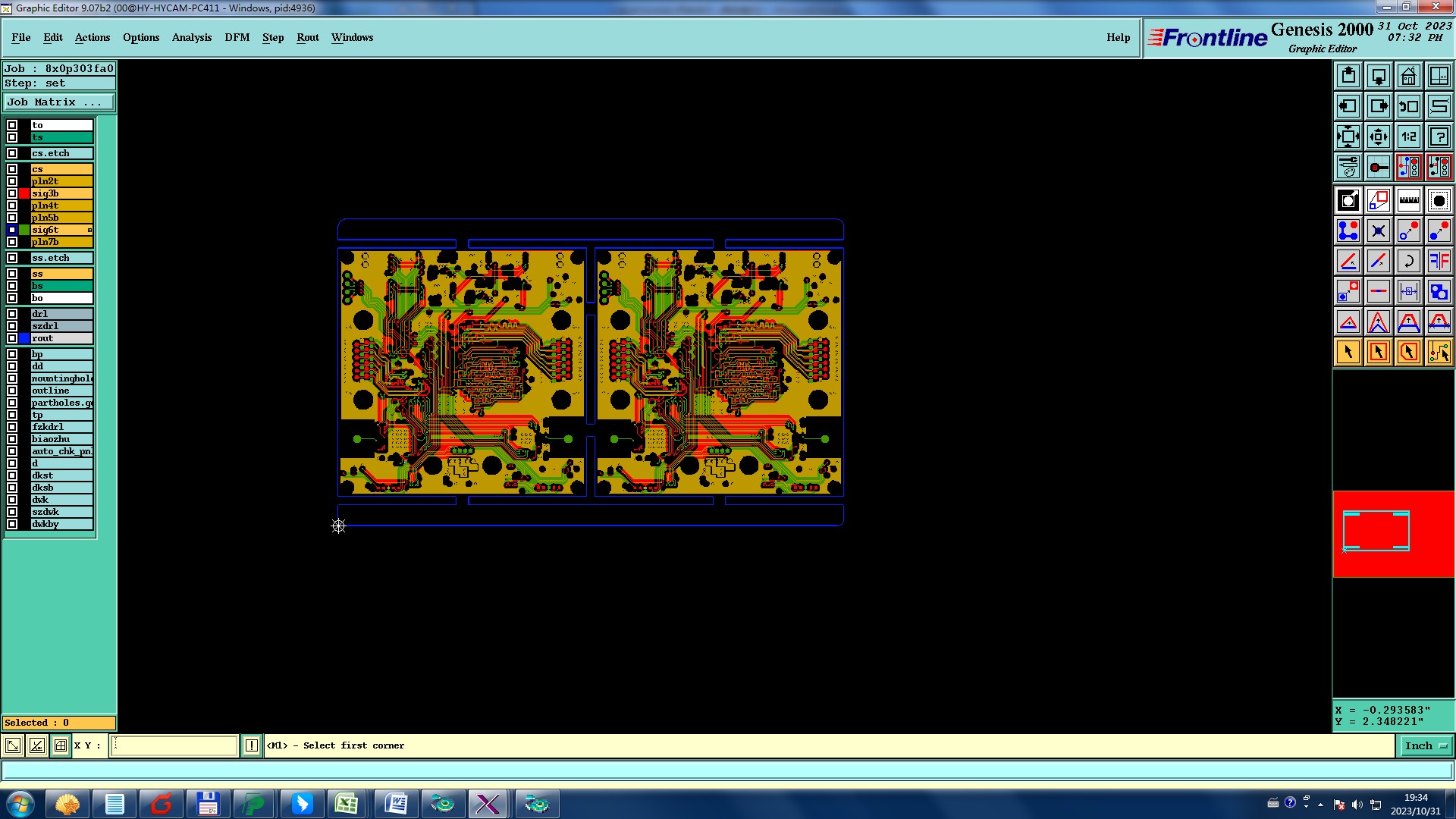This screenshot has width=1456, height=819.
Task: Open the Word icon in the taskbar
Action: [396, 804]
